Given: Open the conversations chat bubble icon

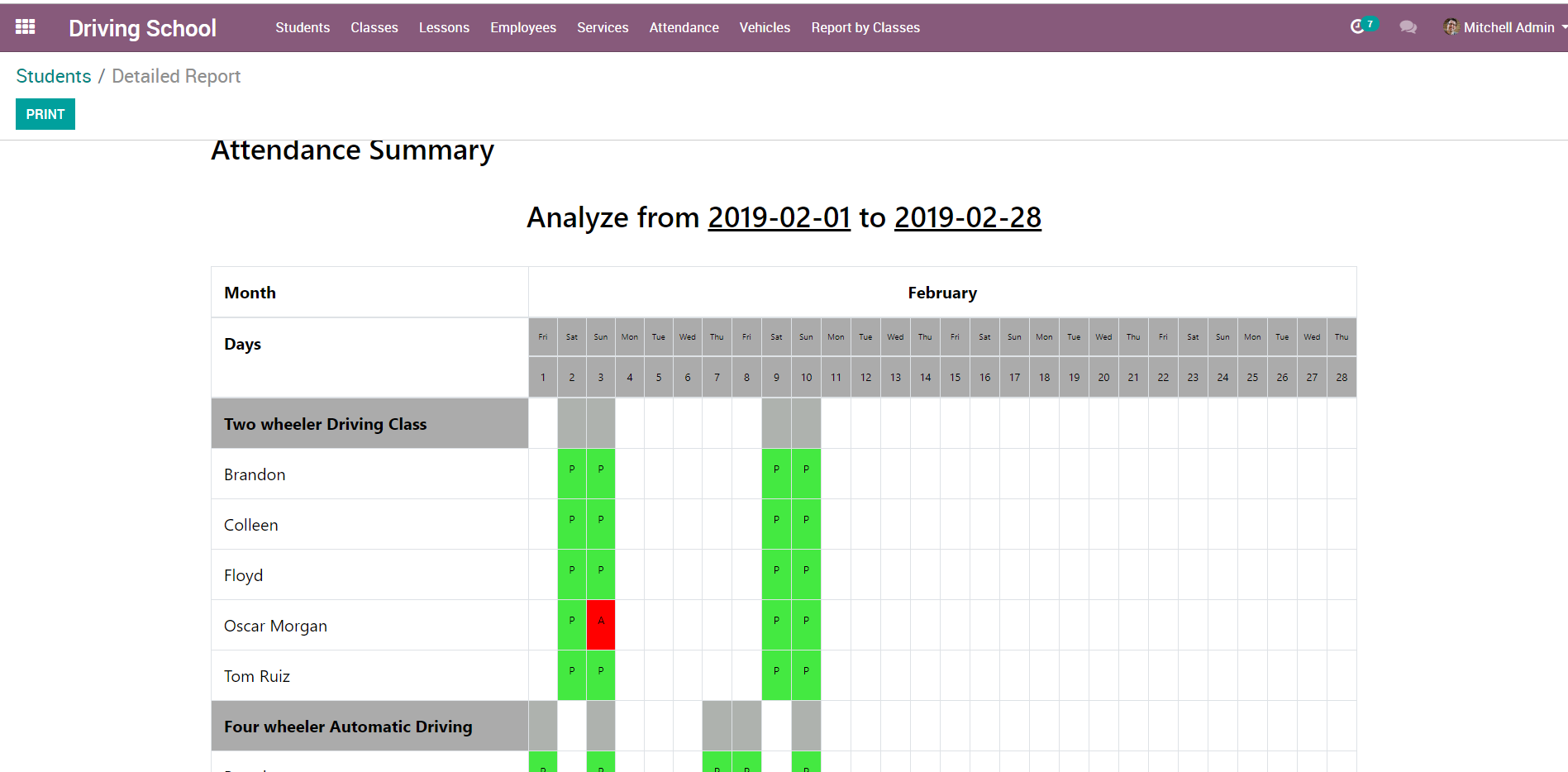Looking at the screenshot, I should point(1408,27).
